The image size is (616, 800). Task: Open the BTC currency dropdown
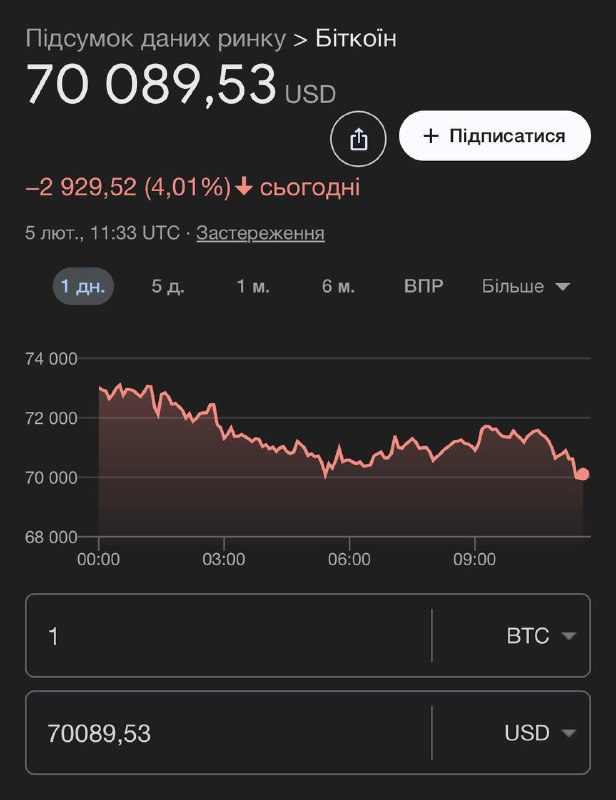tap(541, 636)
